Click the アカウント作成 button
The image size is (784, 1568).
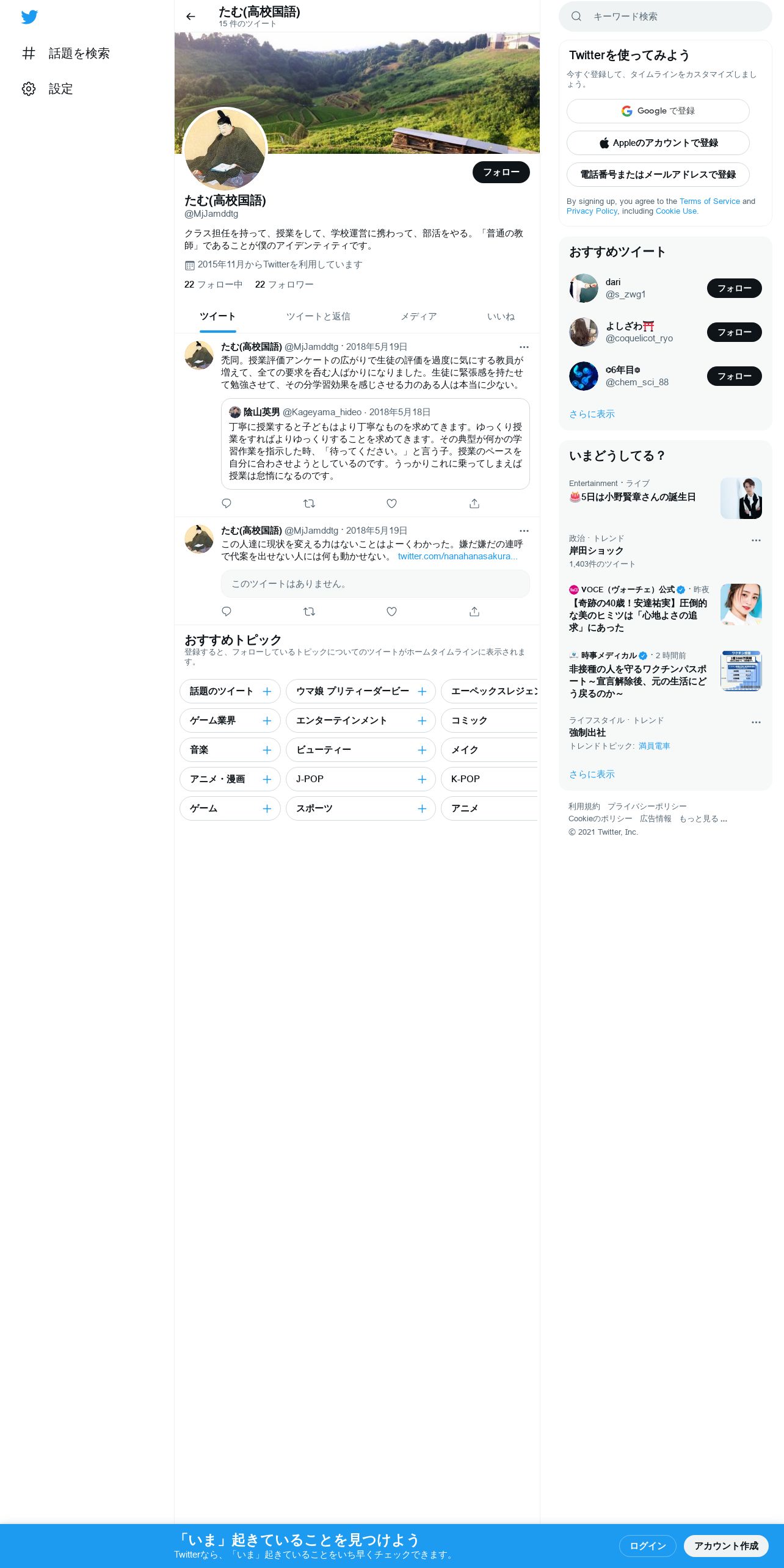(726, 1545)
